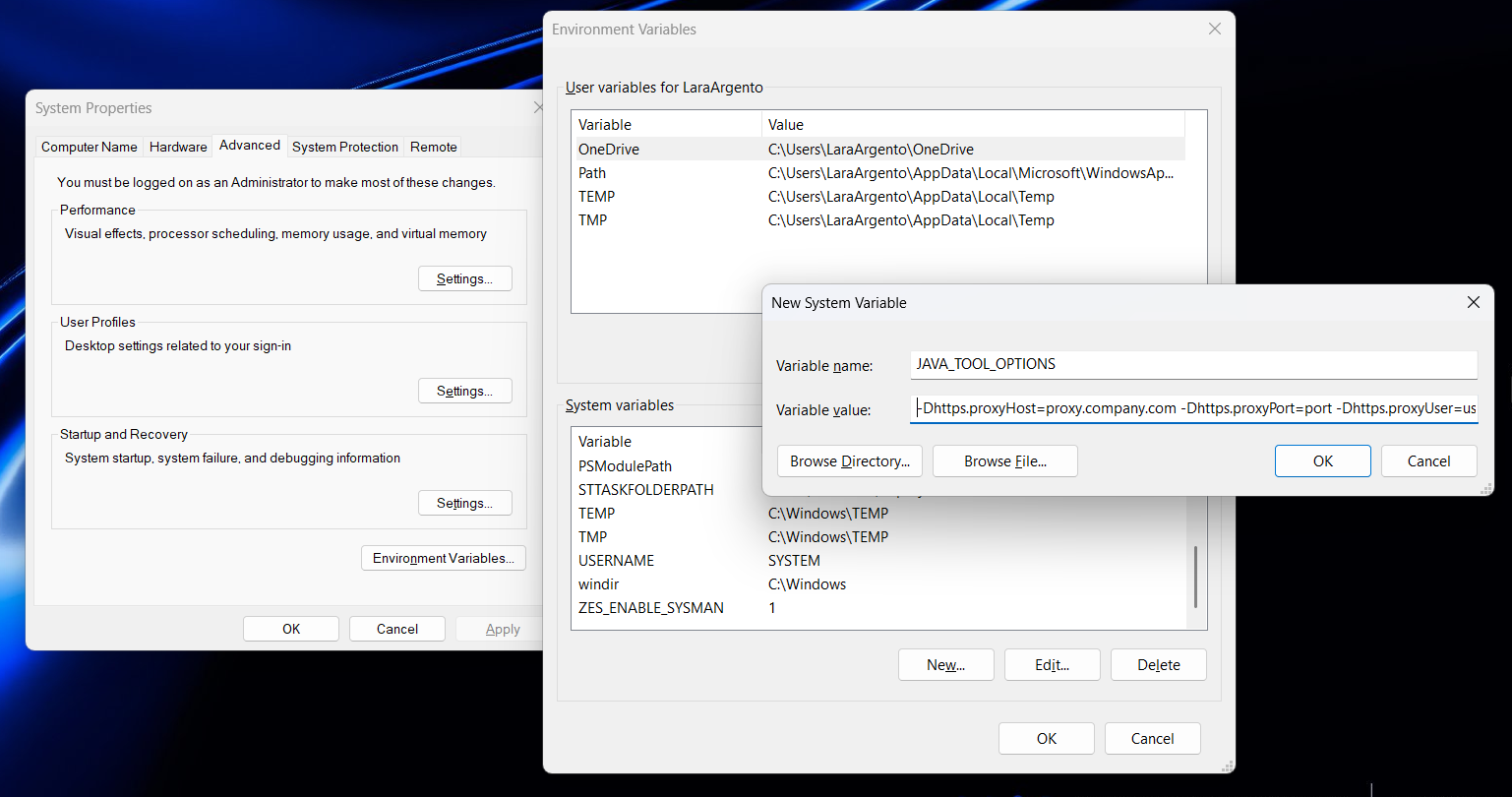Viewport: 1512px width, 797px height.
Task: Click OK in Environment Variables window
Action: pyautogui.click(x=1046, y=738)
